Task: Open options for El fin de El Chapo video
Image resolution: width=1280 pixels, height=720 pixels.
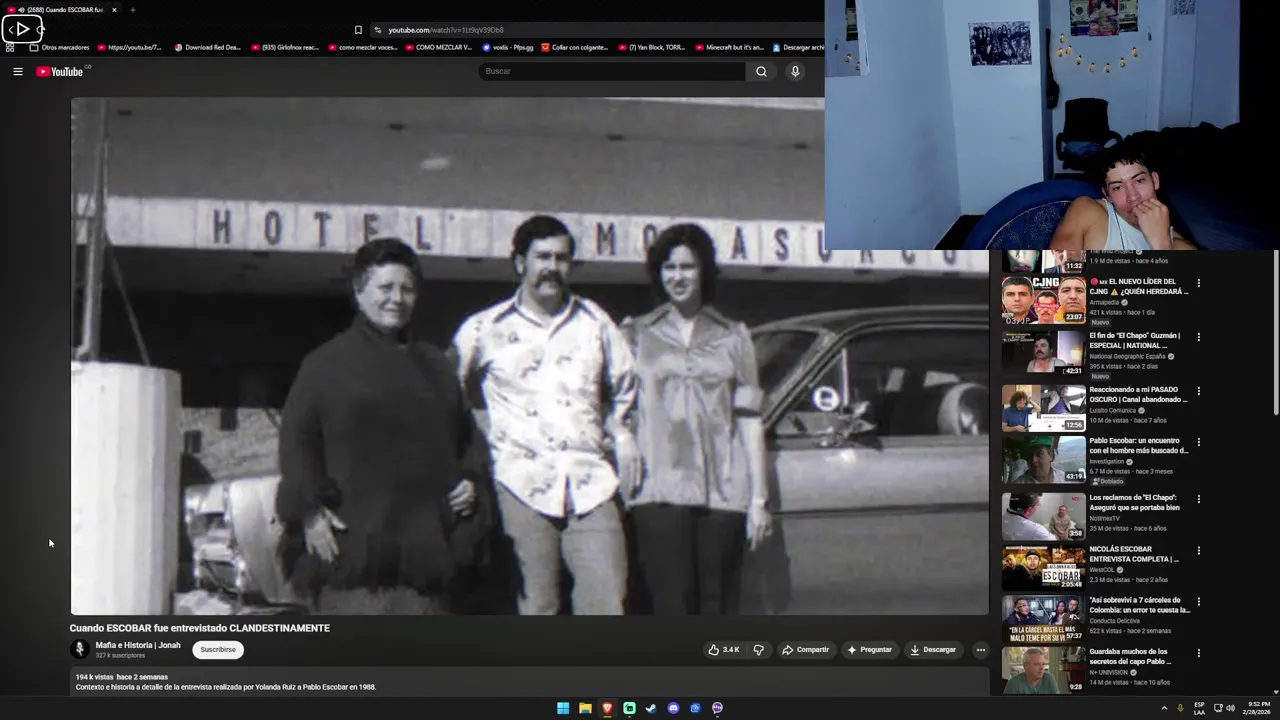Action: [x=1198, y=337]
